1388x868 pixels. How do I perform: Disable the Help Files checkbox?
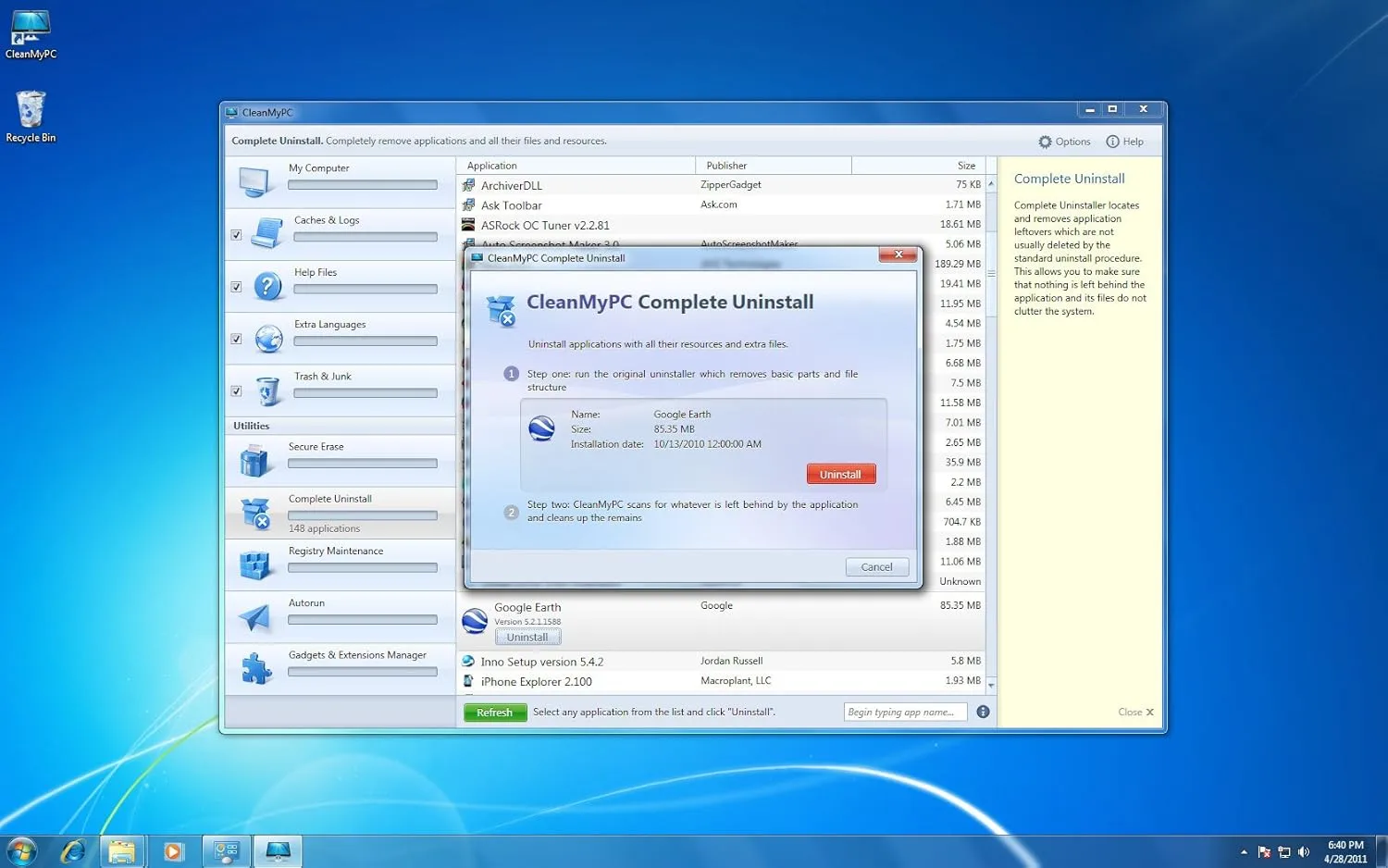pyautogui.click(x=236, y=287)
